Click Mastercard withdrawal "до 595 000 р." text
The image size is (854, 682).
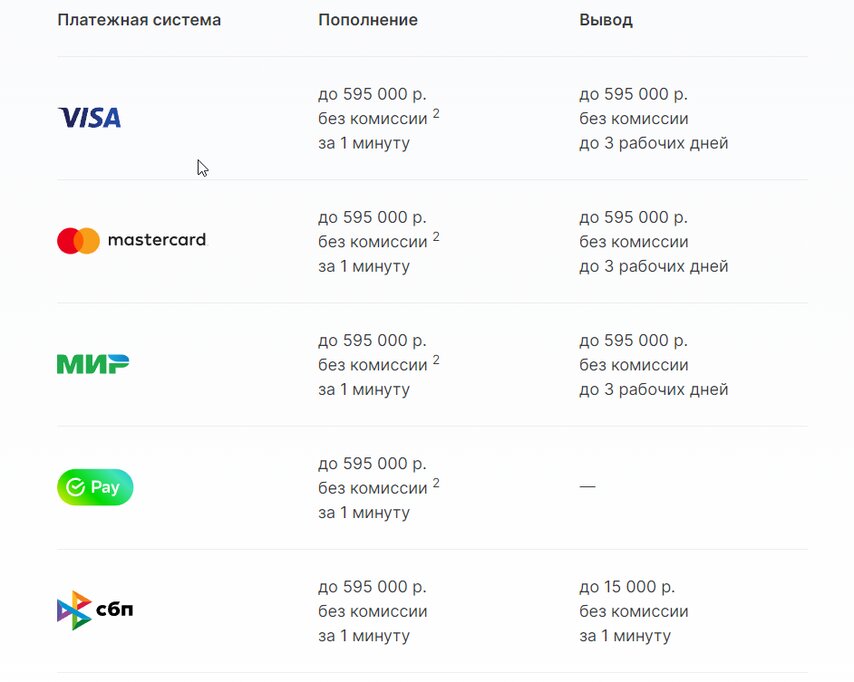click(633, 217)
